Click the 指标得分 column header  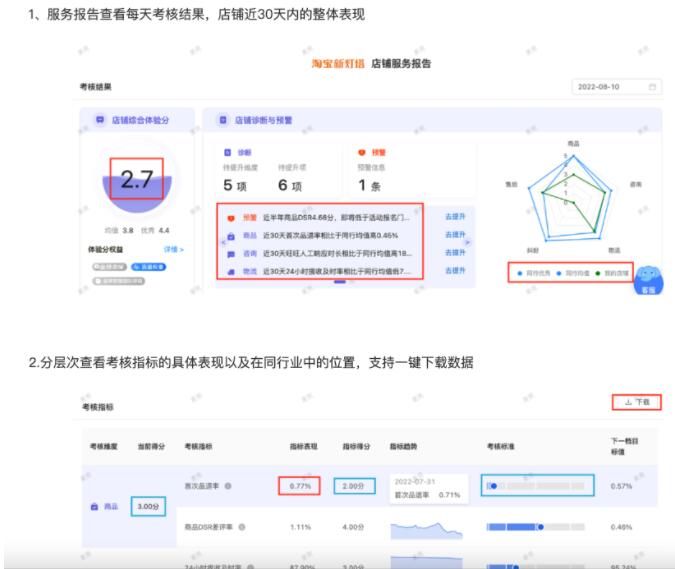point(356,446)
